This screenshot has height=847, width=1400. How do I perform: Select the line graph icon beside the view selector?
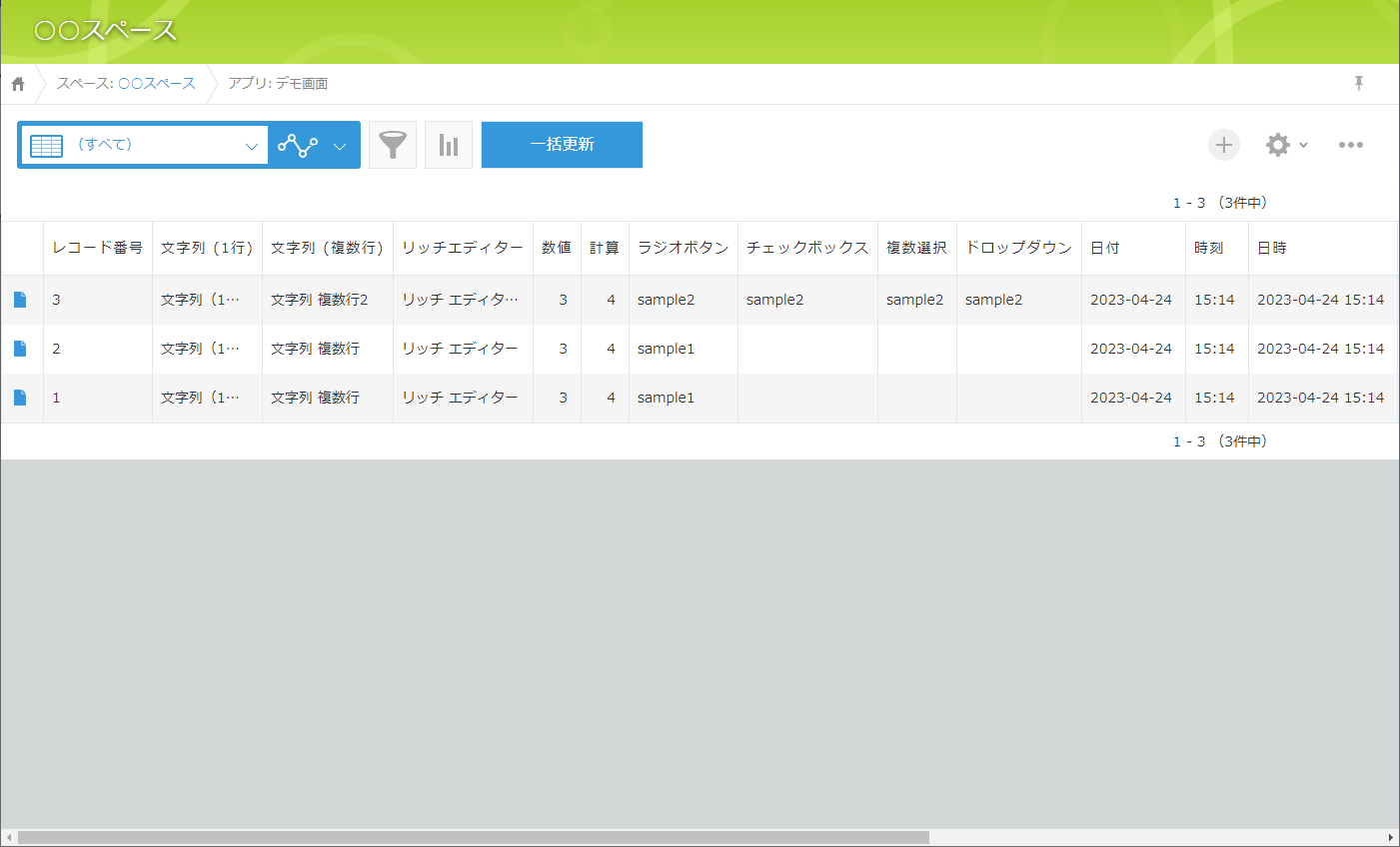coord(295,144)
